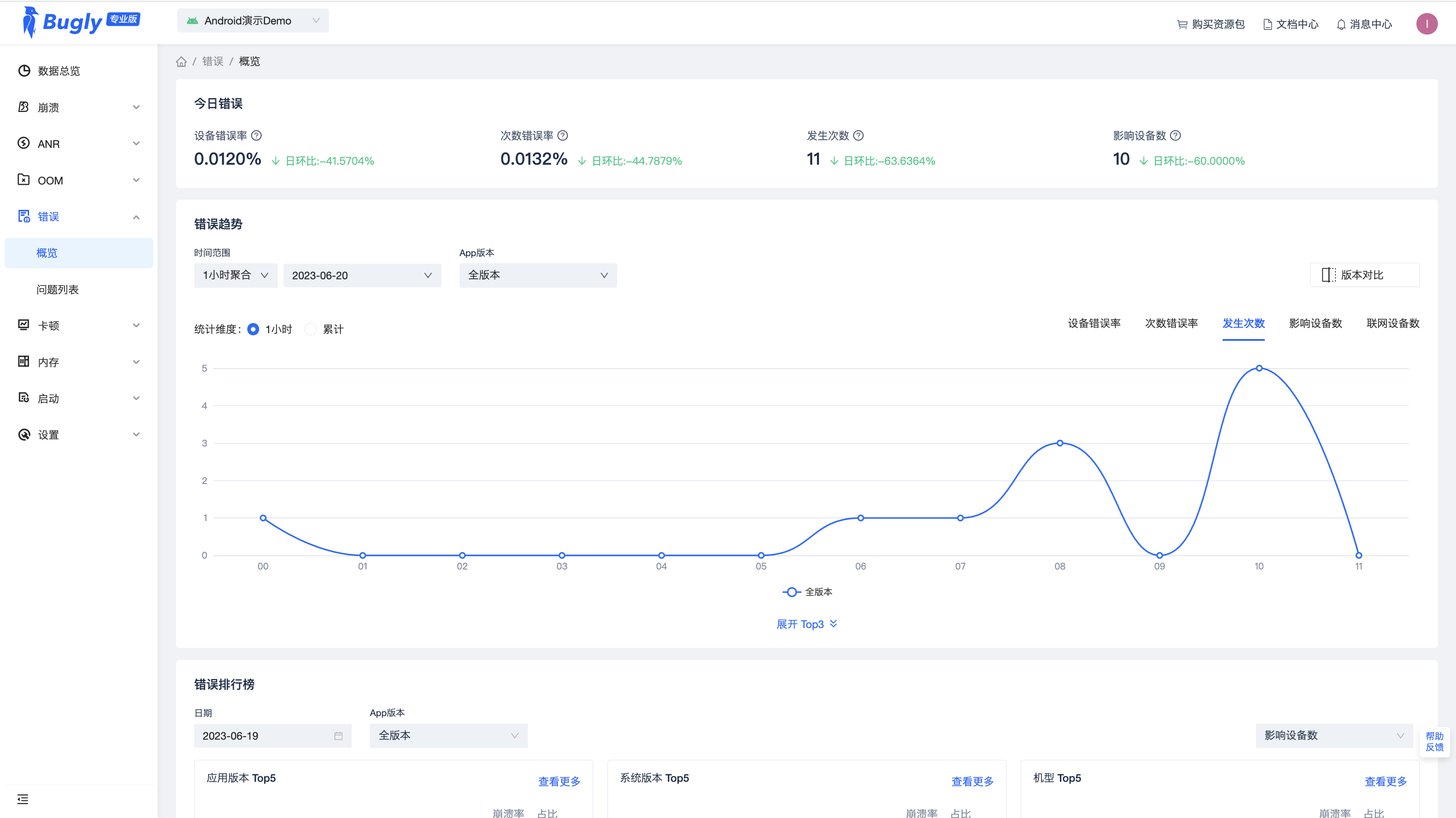Click the chart peak data point at hour 10
This screenshot has height=818, width=1456.
click(1259, 368)
